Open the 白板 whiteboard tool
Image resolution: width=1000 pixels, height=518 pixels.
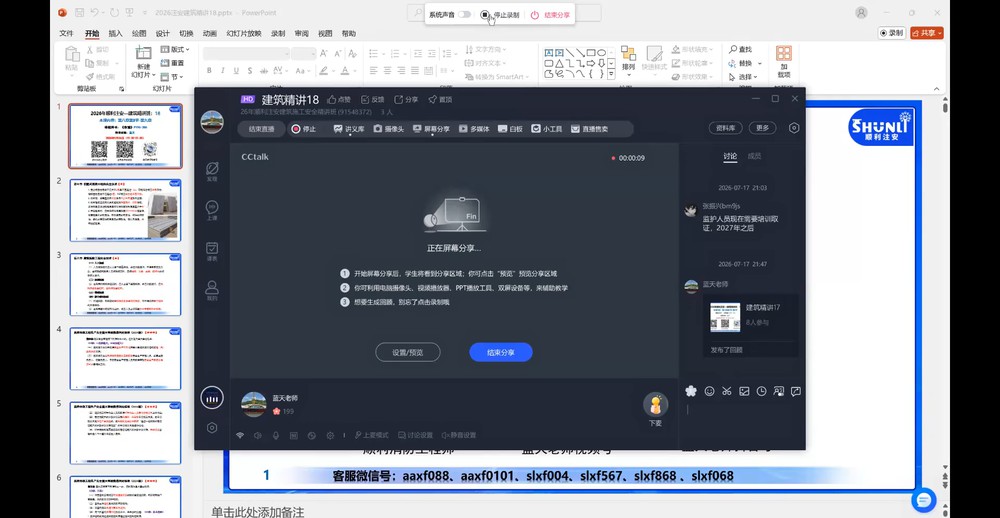(x=510, y=129)
